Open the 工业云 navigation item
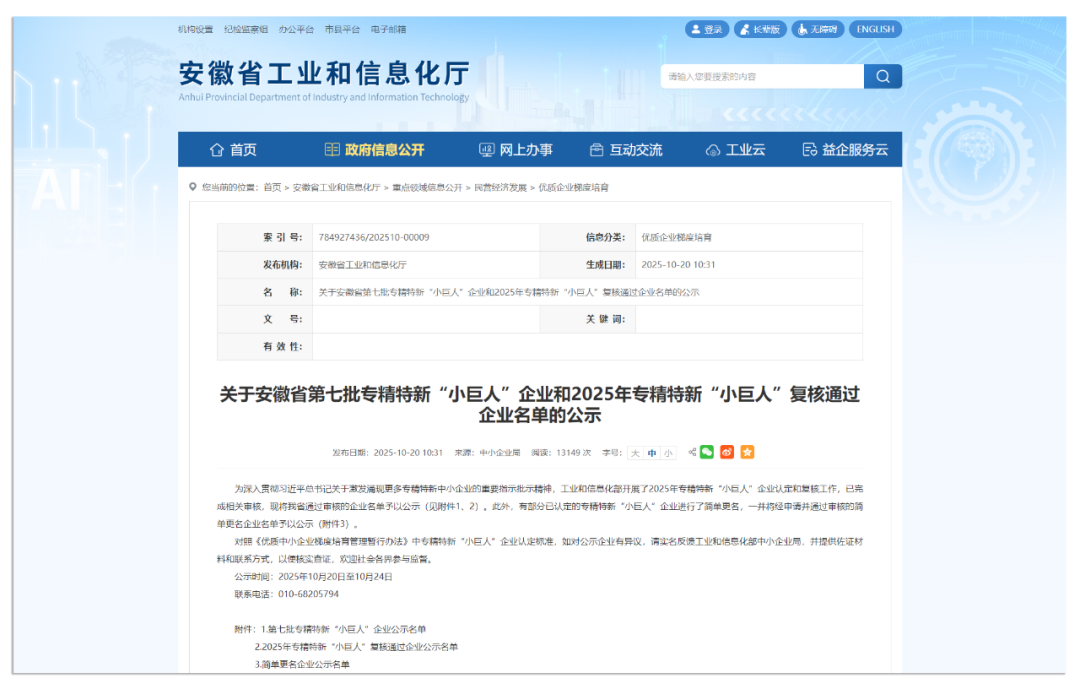Screen dimensions: 1080x689 (x=745, y=148)
